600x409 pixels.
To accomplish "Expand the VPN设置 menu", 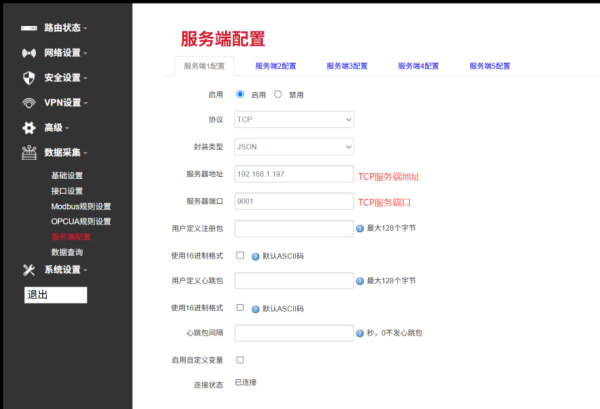I will pos(65,103).
